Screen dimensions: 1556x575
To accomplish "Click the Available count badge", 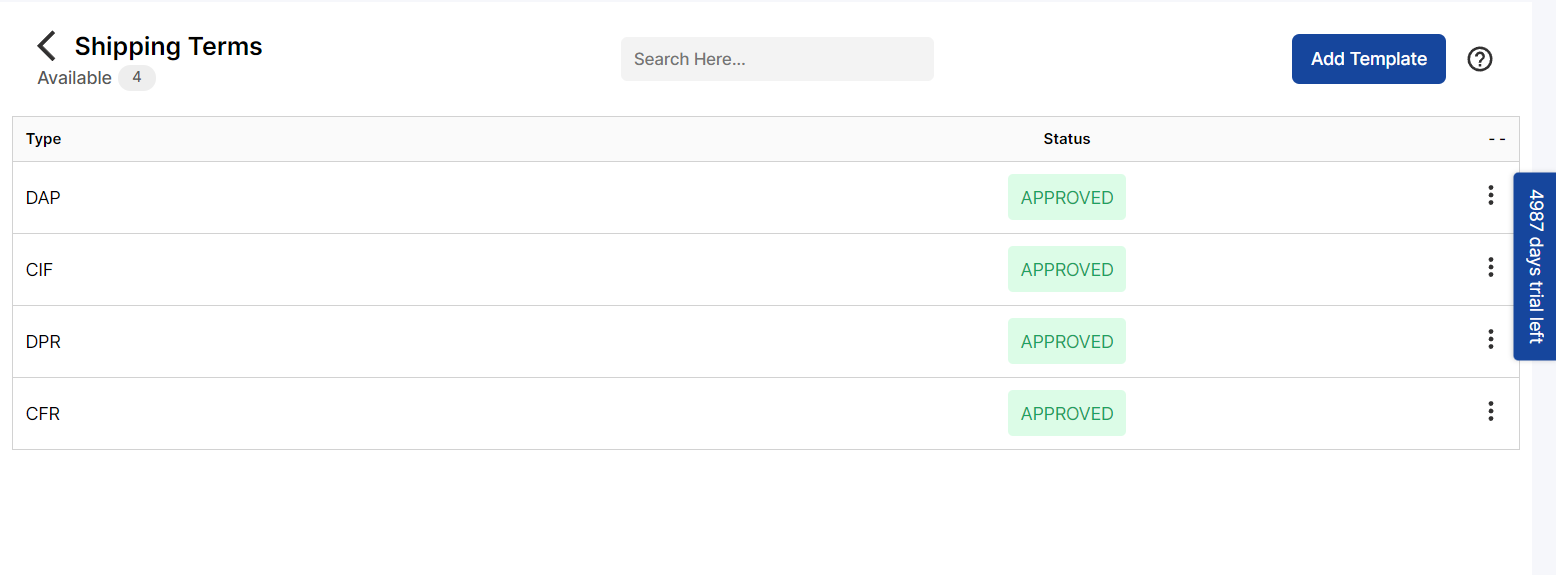I will tap(137, 77).
